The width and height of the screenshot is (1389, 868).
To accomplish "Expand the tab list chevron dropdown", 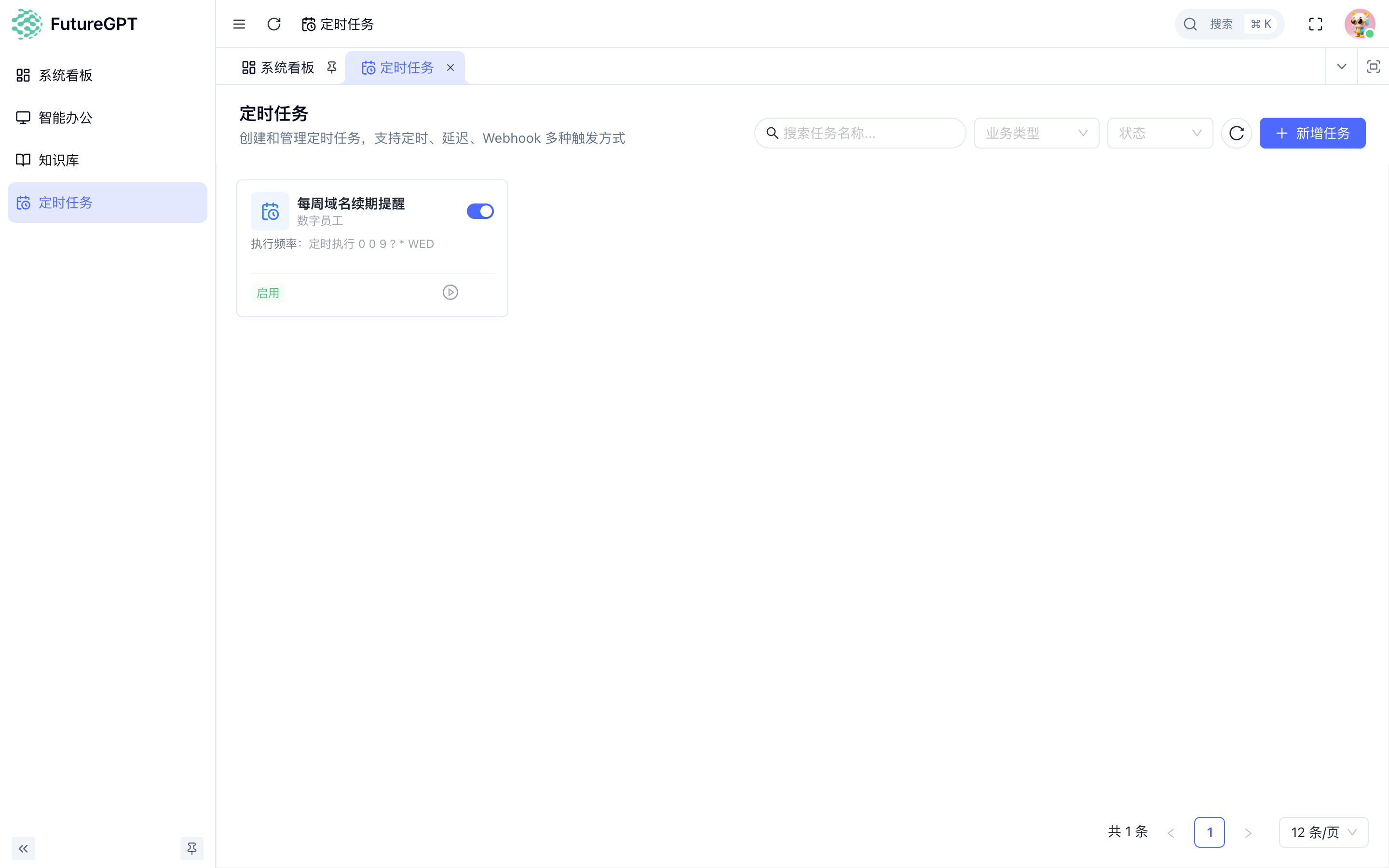I will [x=1341, y=67].
